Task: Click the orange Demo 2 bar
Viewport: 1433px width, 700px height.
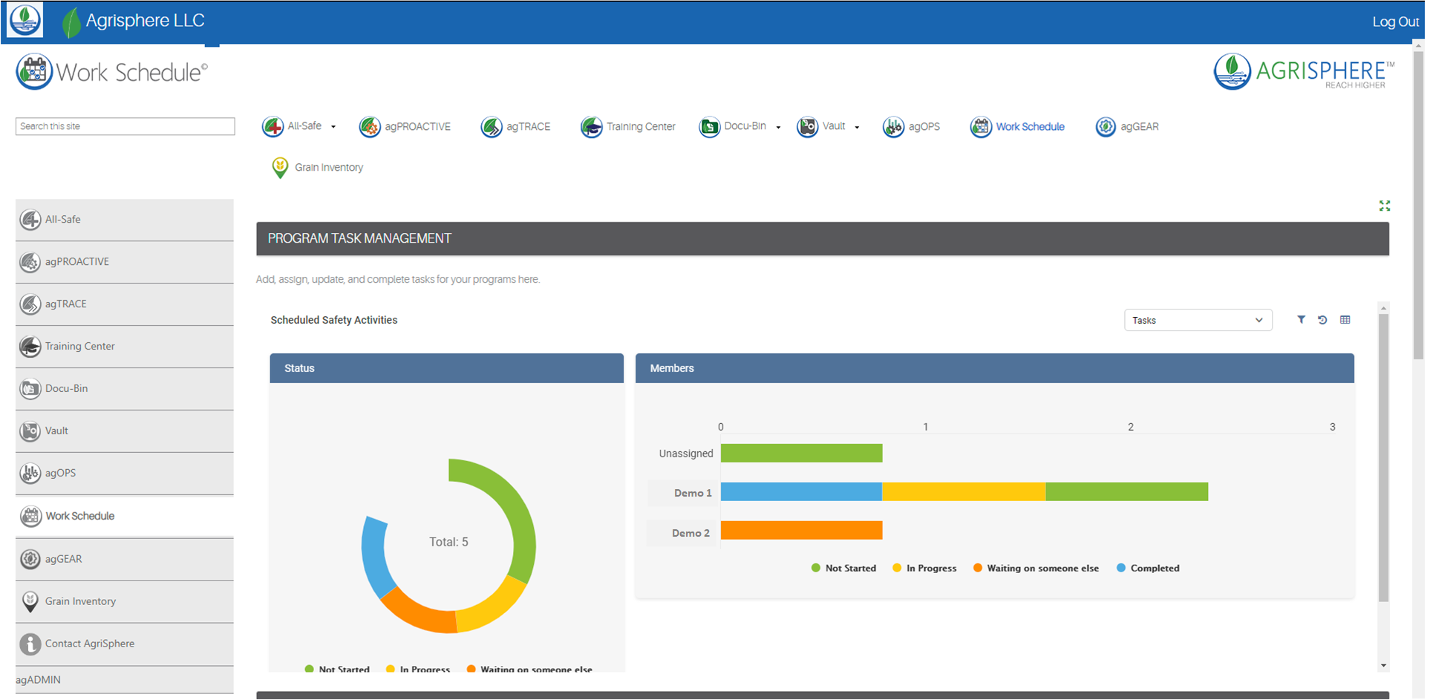Action: point(801,532)
